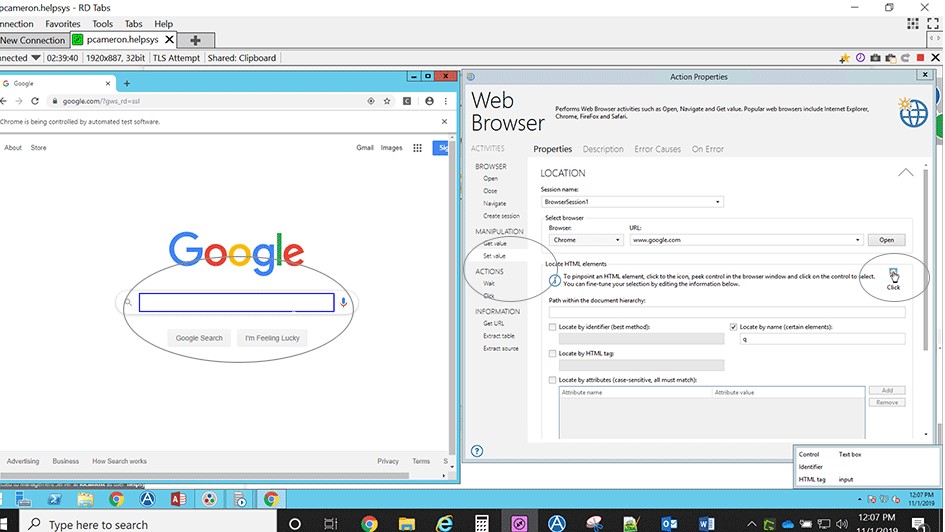Dismiss the automated test software infobar
Image resolution: width=945 pixels, height=532 pixels.
click(x=444, y=122)
